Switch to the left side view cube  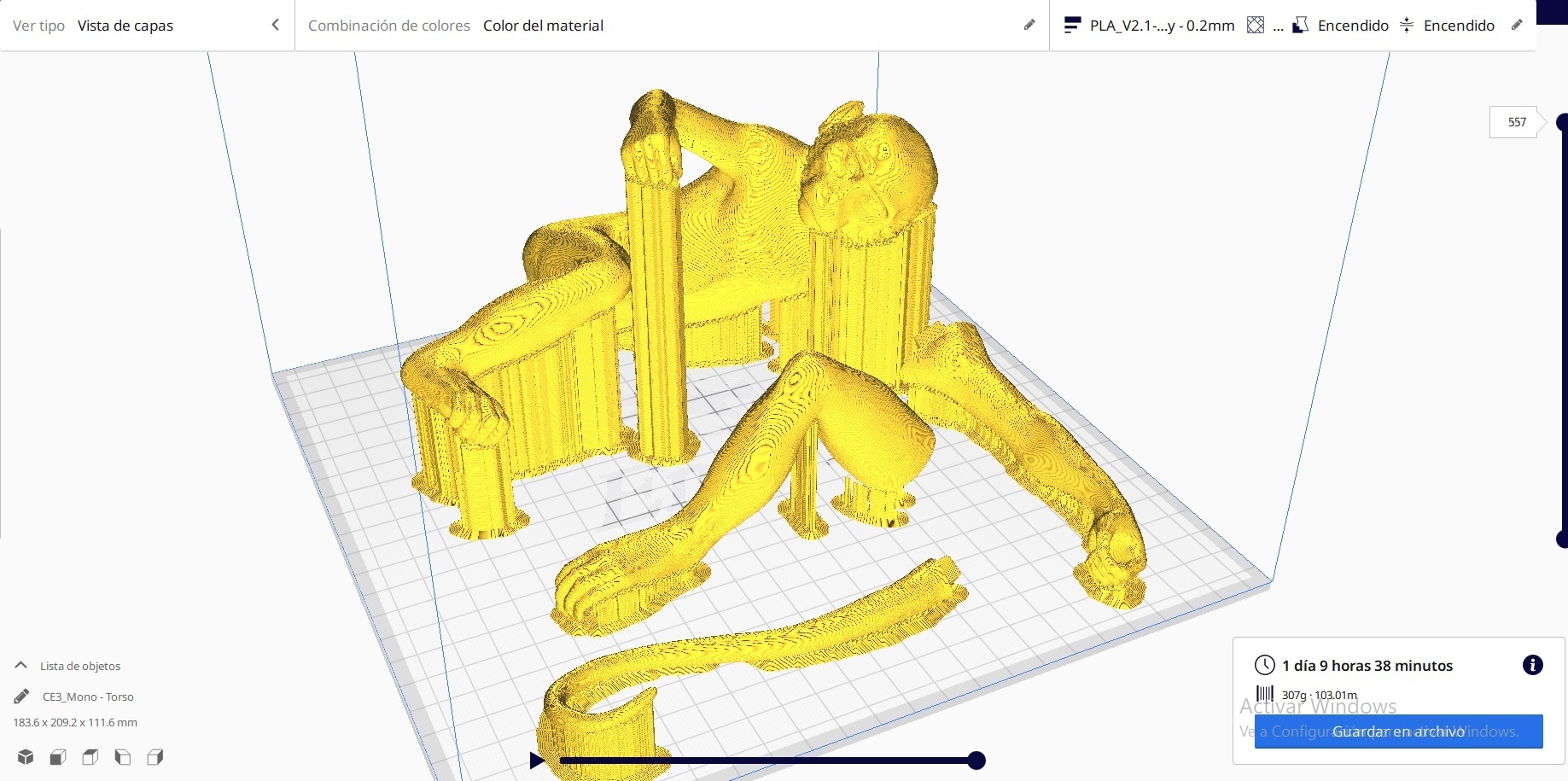pyautogui.click(x=122, y=756)
